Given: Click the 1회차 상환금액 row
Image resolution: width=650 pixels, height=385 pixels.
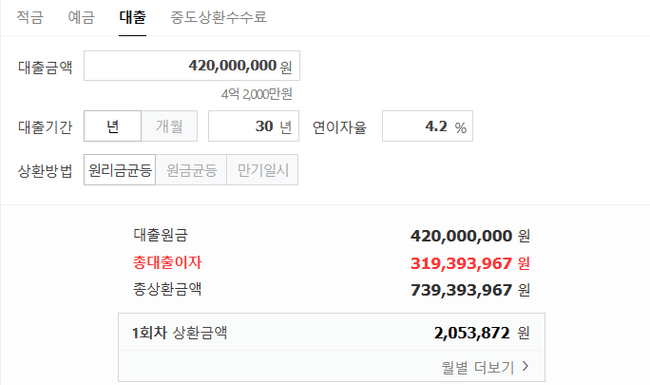Looking at the screenshot, I should [331, 332].
